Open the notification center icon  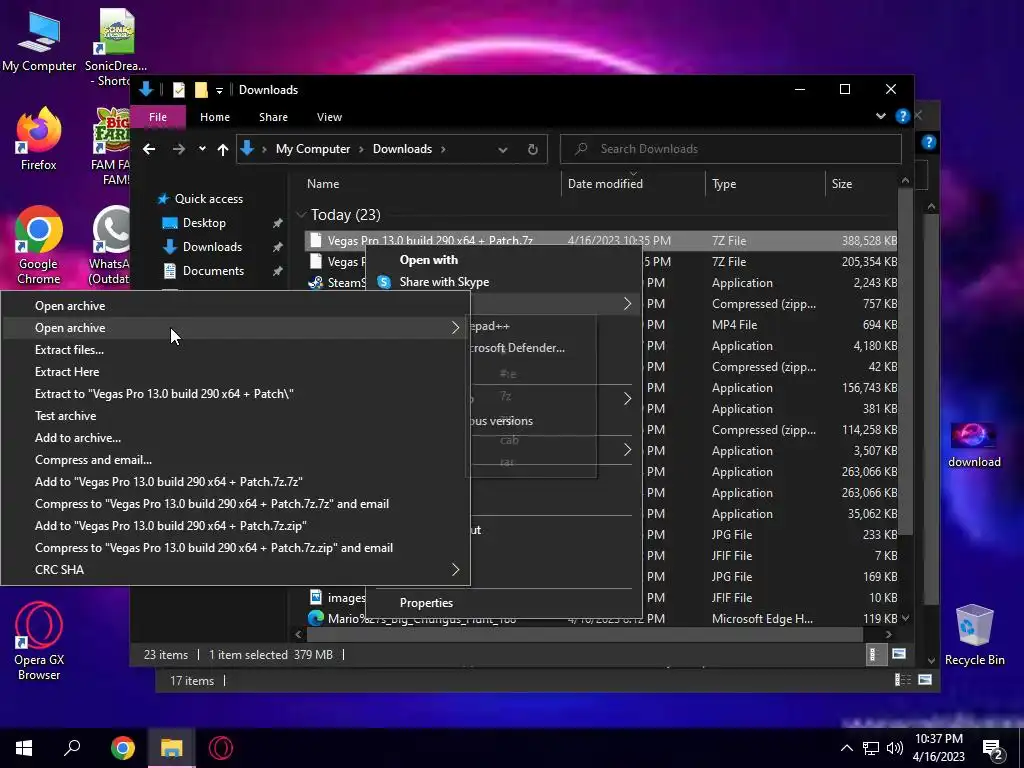993,749
